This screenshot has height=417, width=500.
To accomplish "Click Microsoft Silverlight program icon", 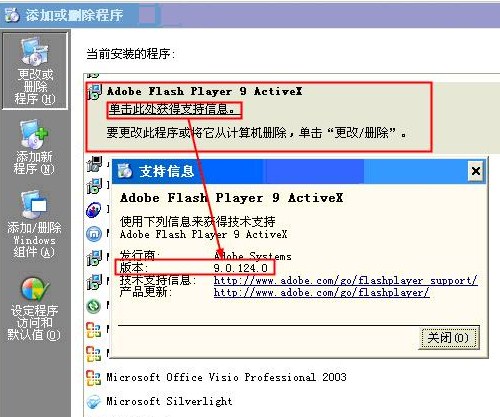I will (94, 402).
